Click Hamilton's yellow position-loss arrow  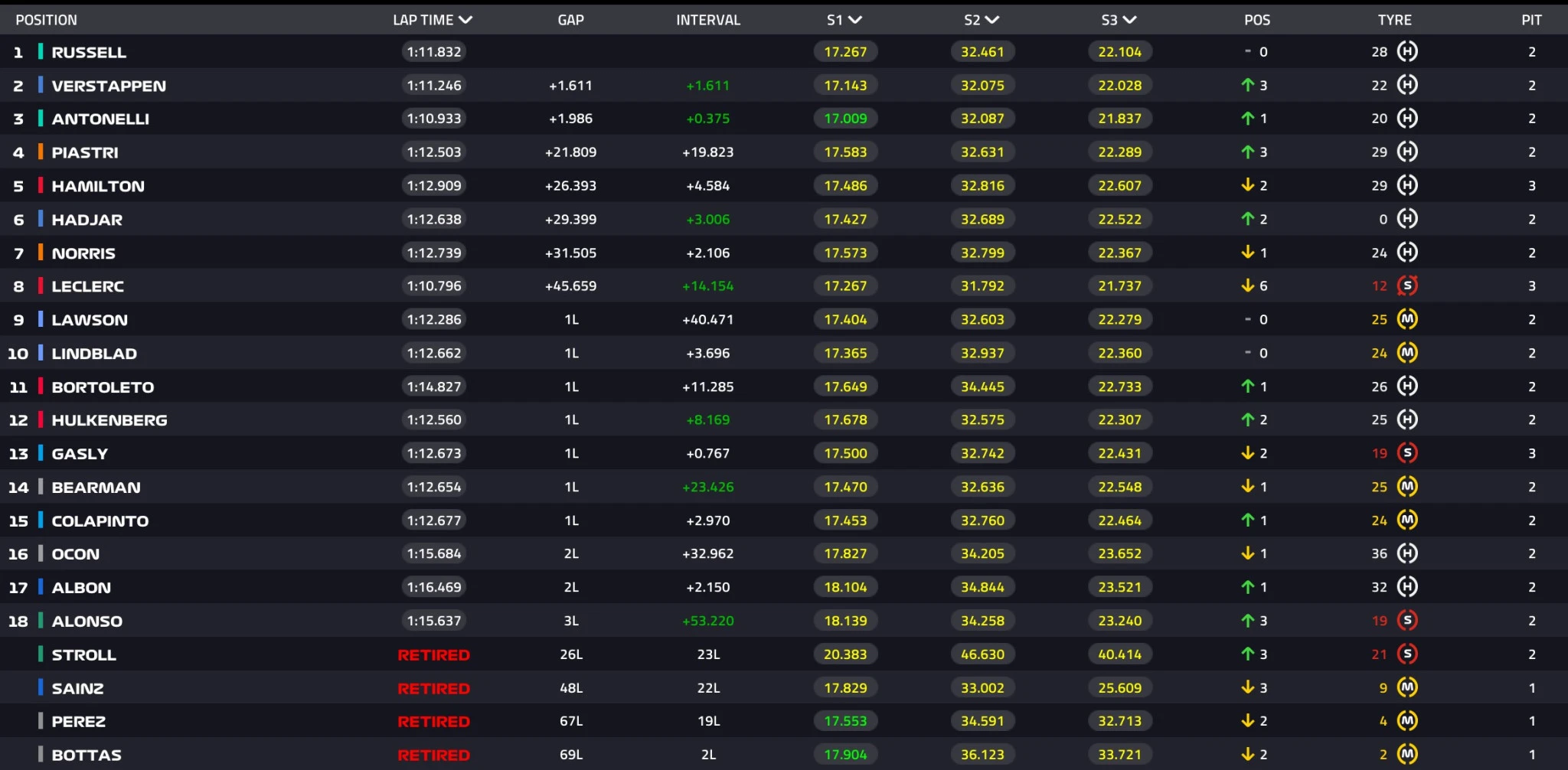click(x=1247, y=185)
